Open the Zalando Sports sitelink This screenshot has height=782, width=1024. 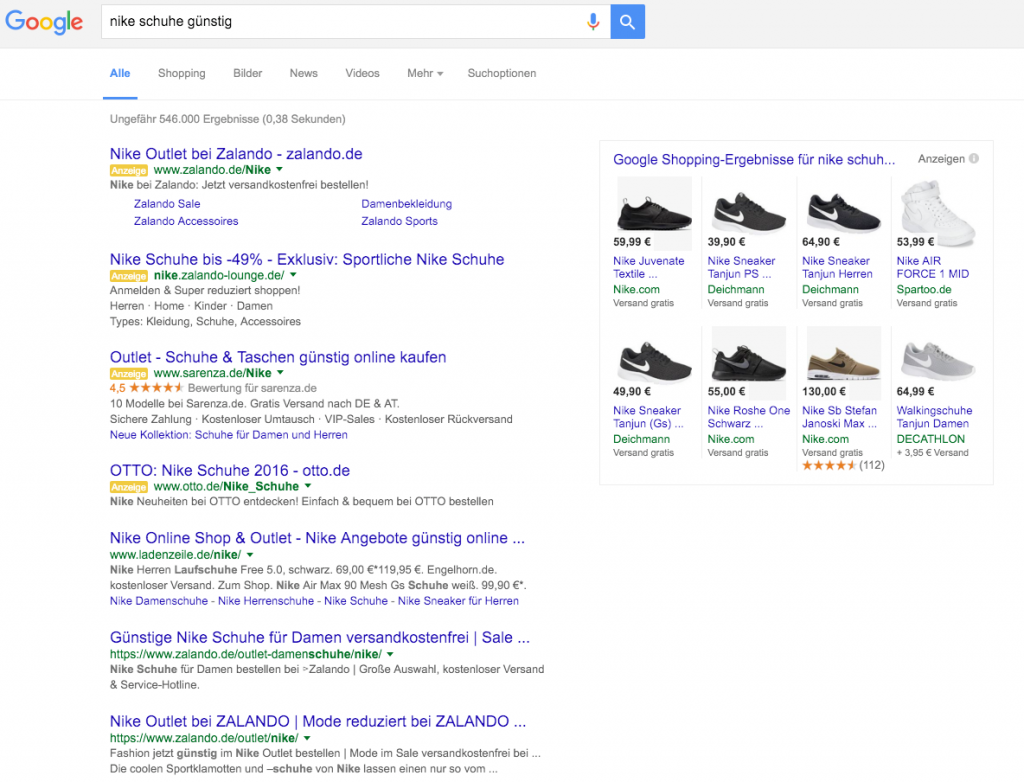pyautogui.click(x=400, y=221)
